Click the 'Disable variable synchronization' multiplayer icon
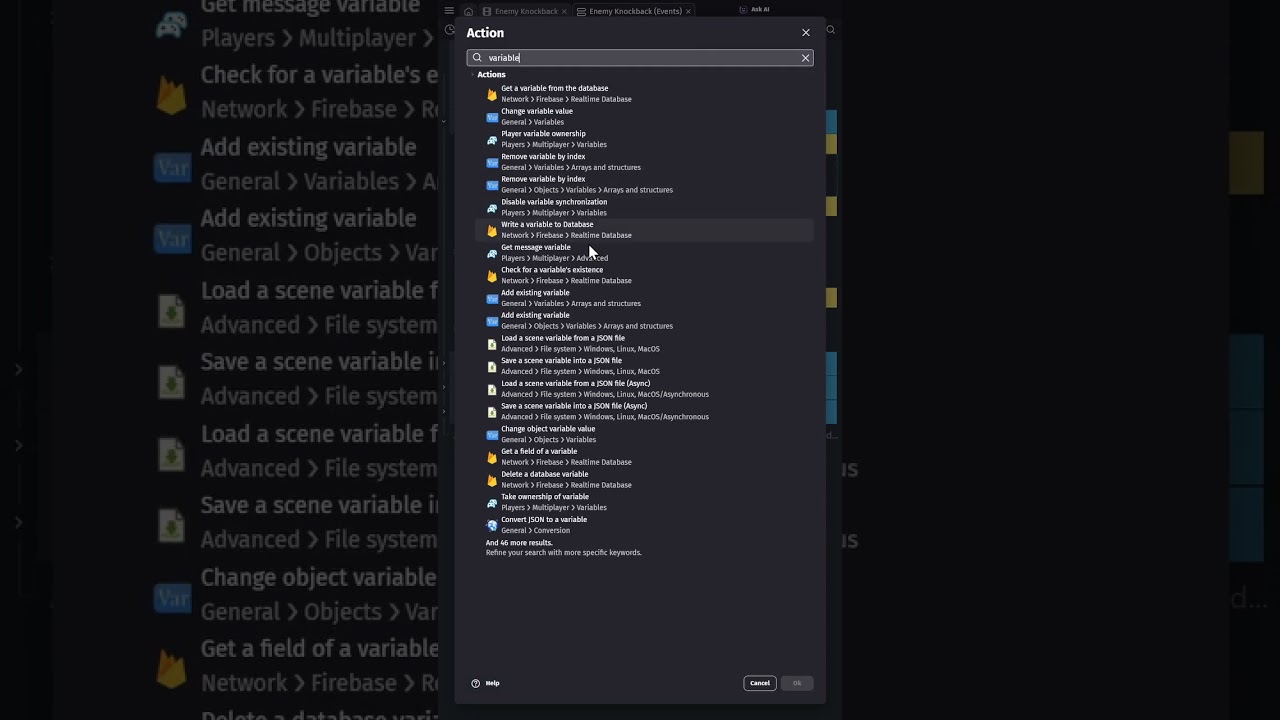Viewport: 1280px width, 720px height. (x=492, y=208)
